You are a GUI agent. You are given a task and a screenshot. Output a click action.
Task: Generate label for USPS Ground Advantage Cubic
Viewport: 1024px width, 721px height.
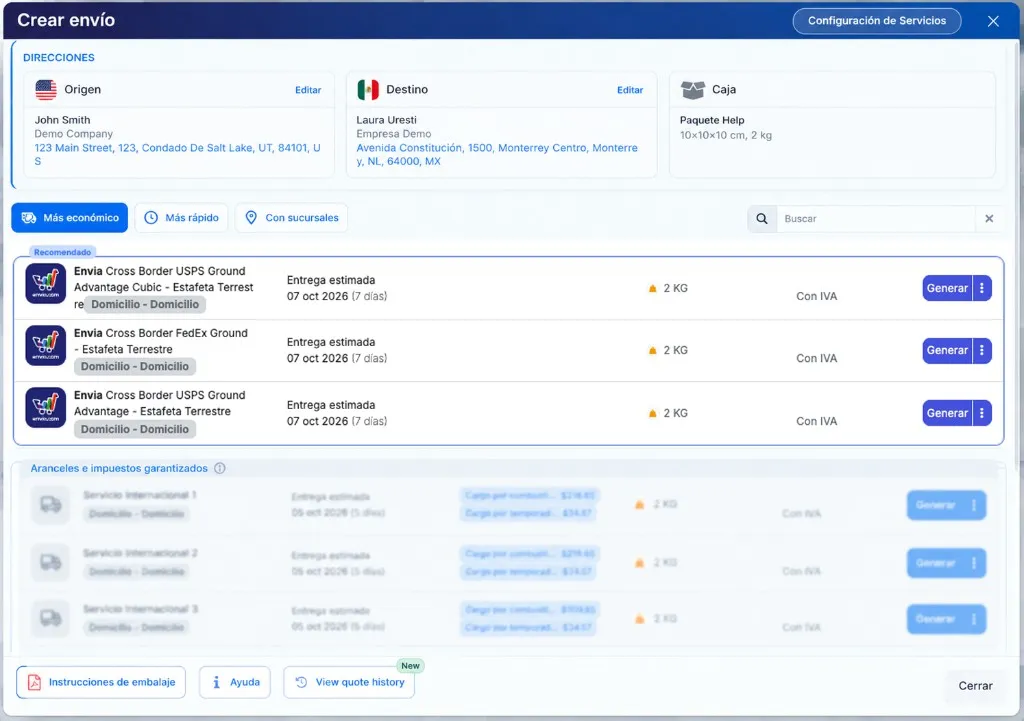(x=947, y=288)
